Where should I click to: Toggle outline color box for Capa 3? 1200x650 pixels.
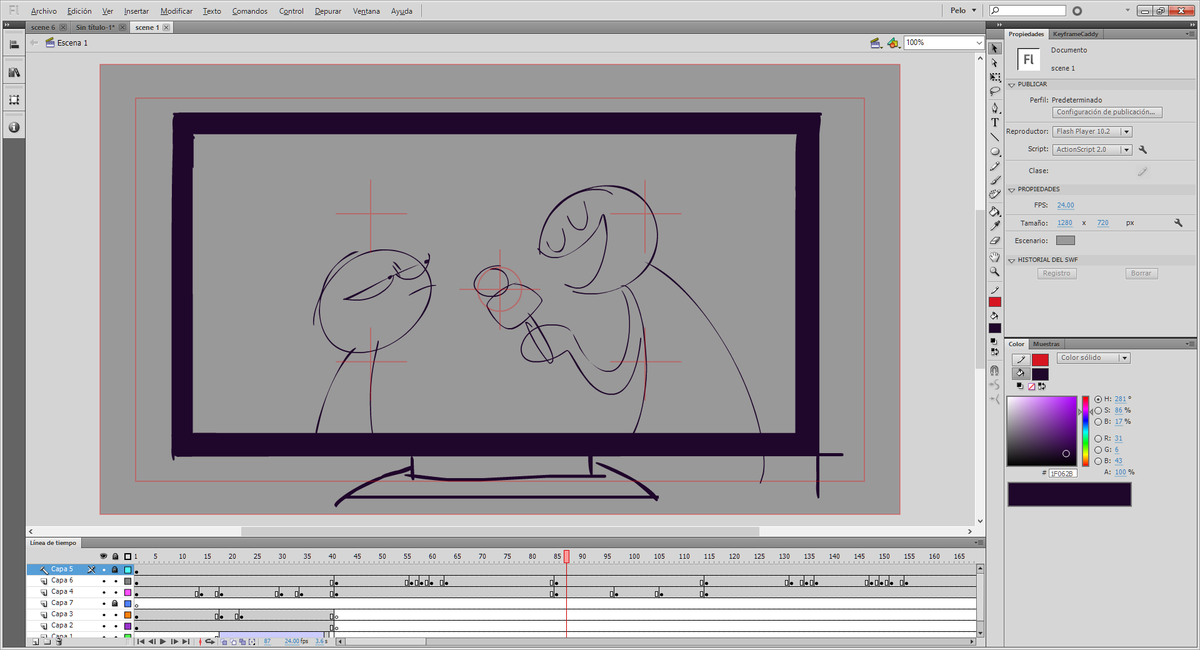(128, 615)
